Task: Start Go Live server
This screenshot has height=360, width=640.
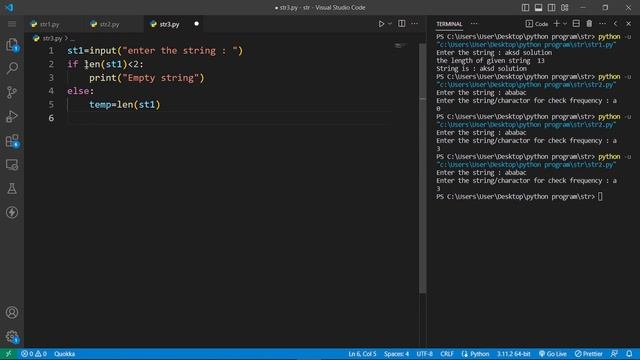Action: pyautogui.click(x=553, y=354)
